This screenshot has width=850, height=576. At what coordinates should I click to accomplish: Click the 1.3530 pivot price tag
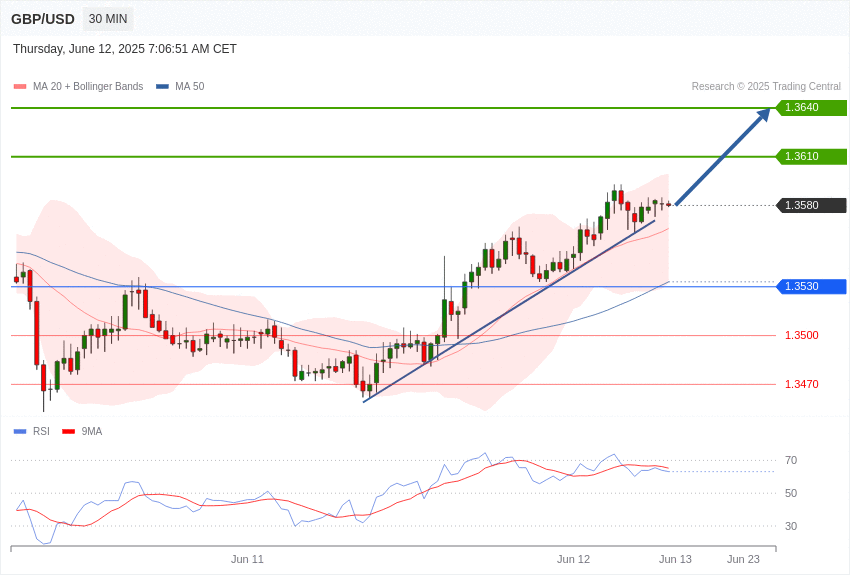[812, 286]
